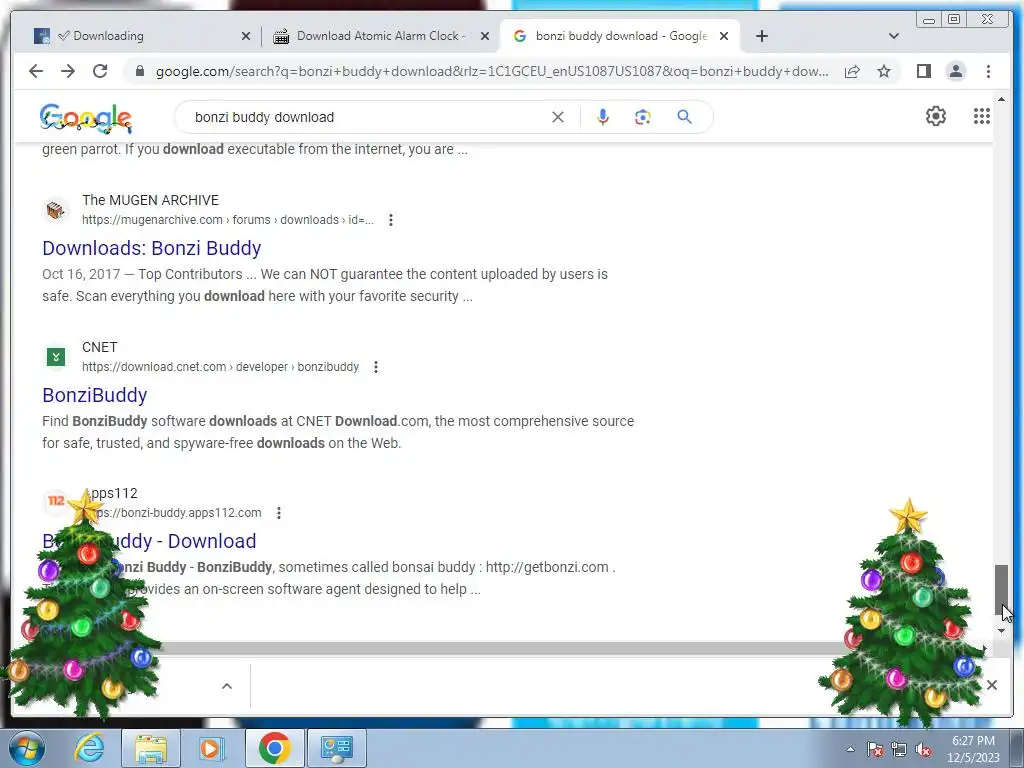This screenshot has height=768, width=1024.
Task: Click the address bar URL
Action: (x=492, y=71)
